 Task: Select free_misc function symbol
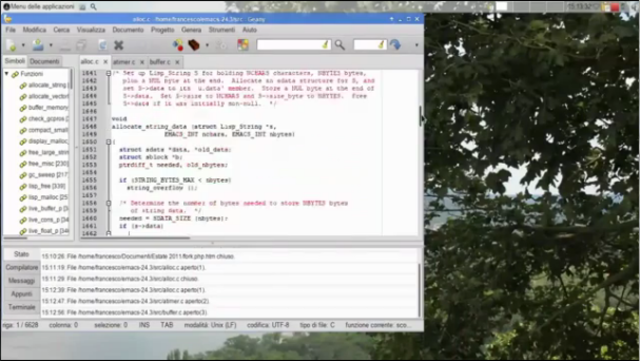48,164
